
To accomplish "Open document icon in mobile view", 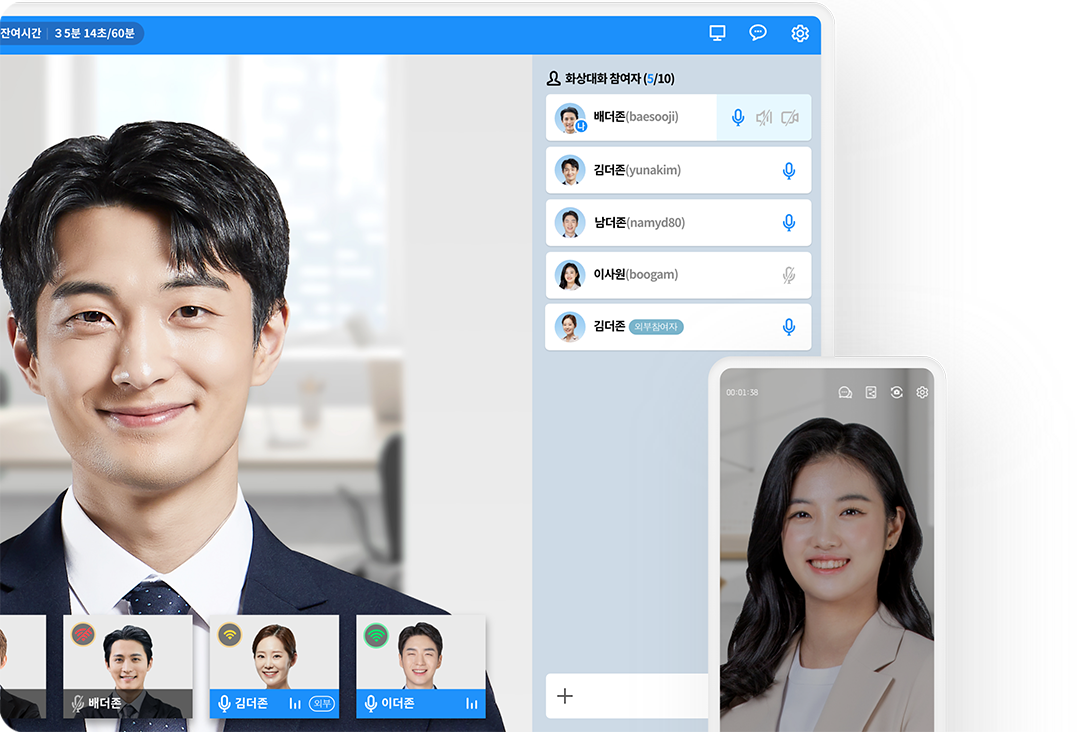I will (871, 392).
